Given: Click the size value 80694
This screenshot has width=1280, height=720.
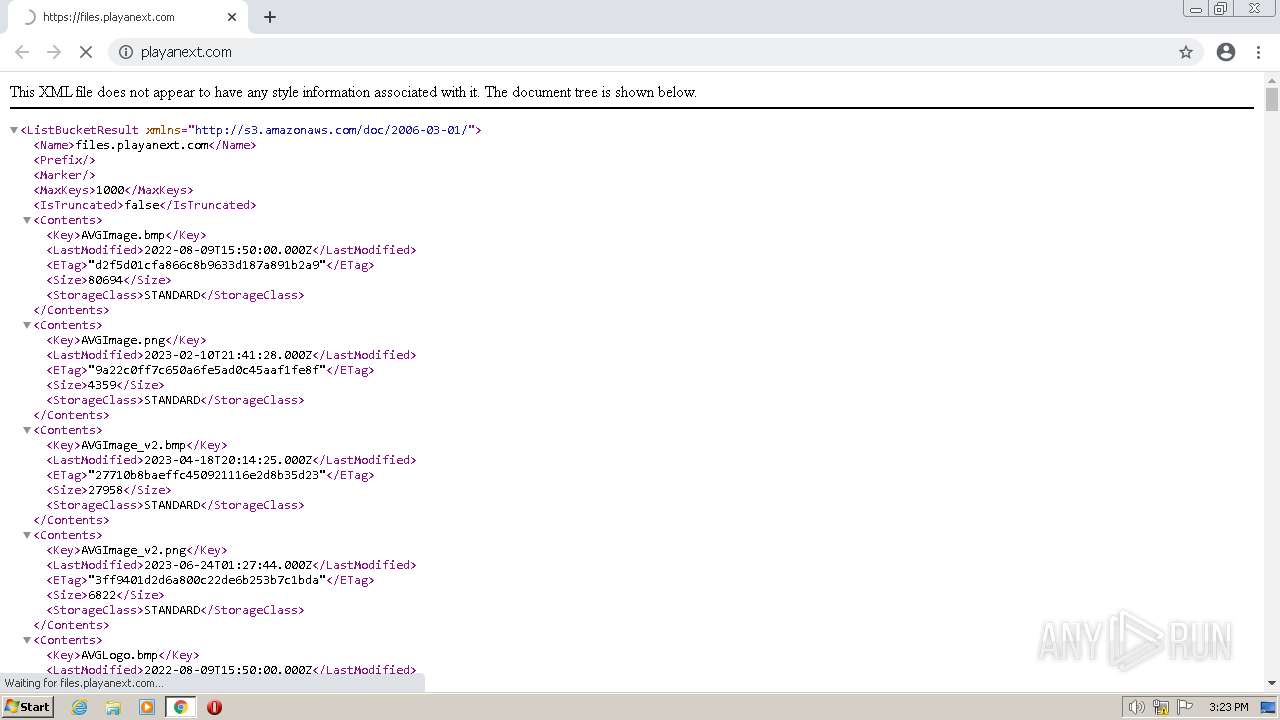Looking at the screenshot, I should tap(105, 280).
